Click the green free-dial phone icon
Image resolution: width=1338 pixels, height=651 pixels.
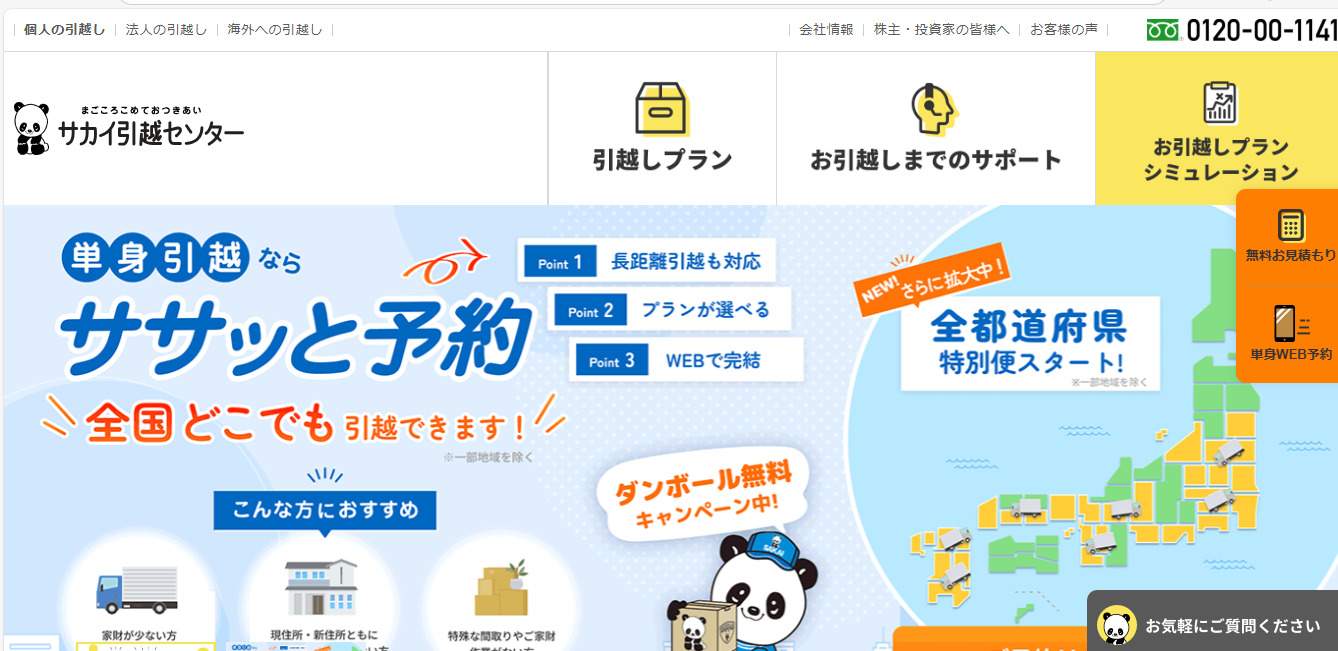pyautogui.click(x=1163, y=31)
